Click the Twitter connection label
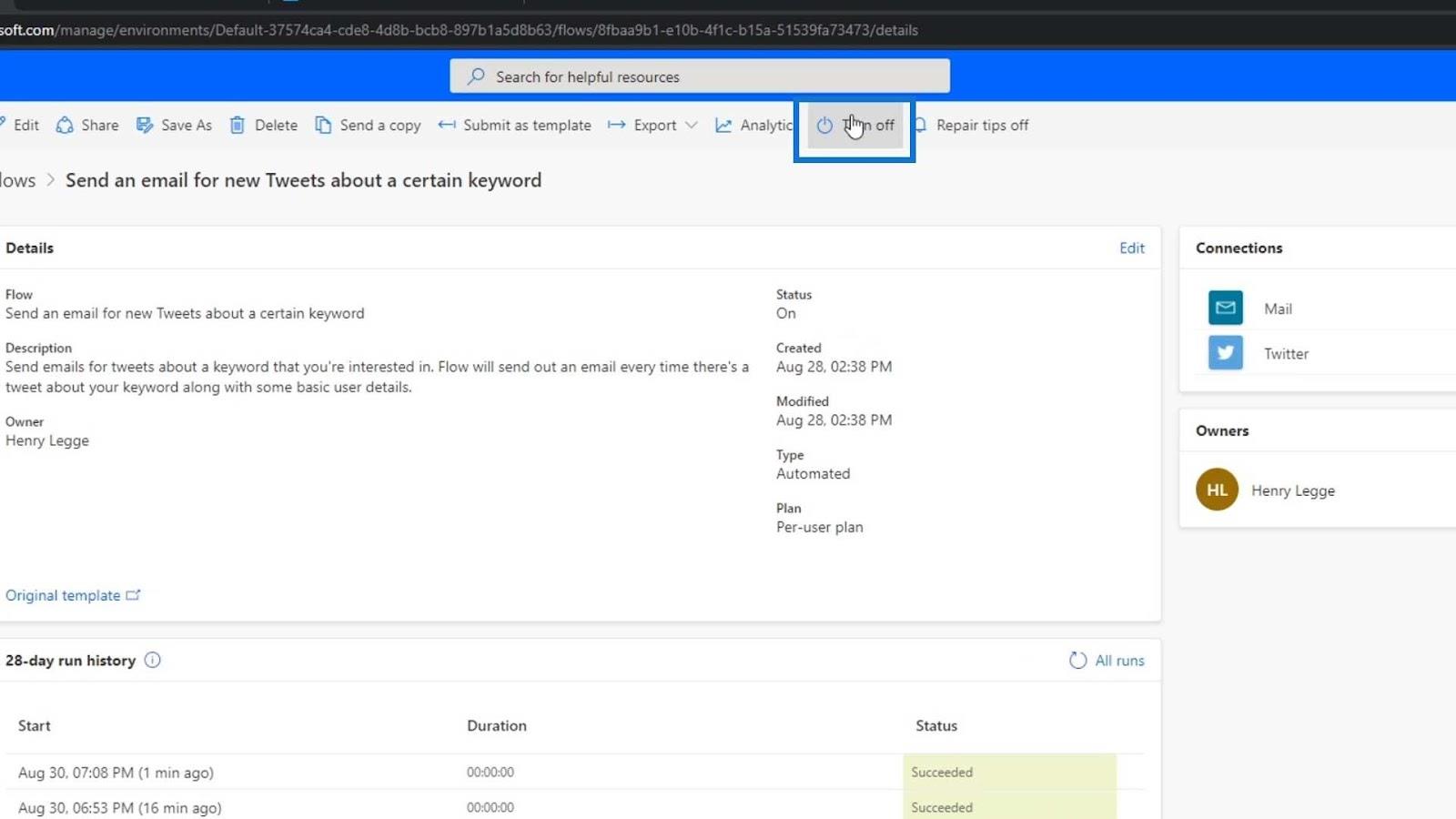 1286,354
